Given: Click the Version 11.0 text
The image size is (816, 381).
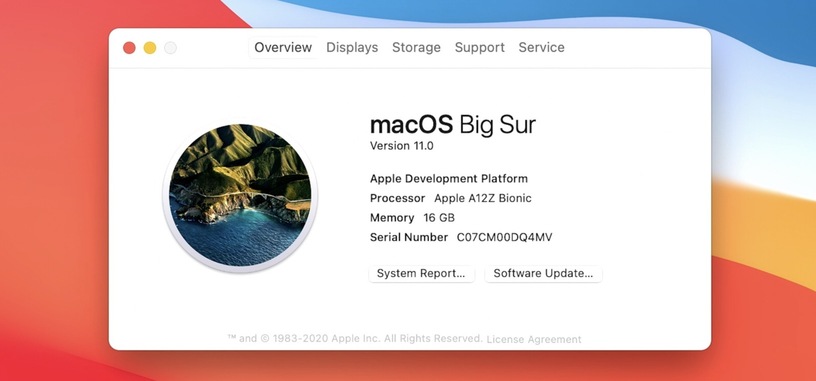Looking at the screenshot, I should click(401, 146).
